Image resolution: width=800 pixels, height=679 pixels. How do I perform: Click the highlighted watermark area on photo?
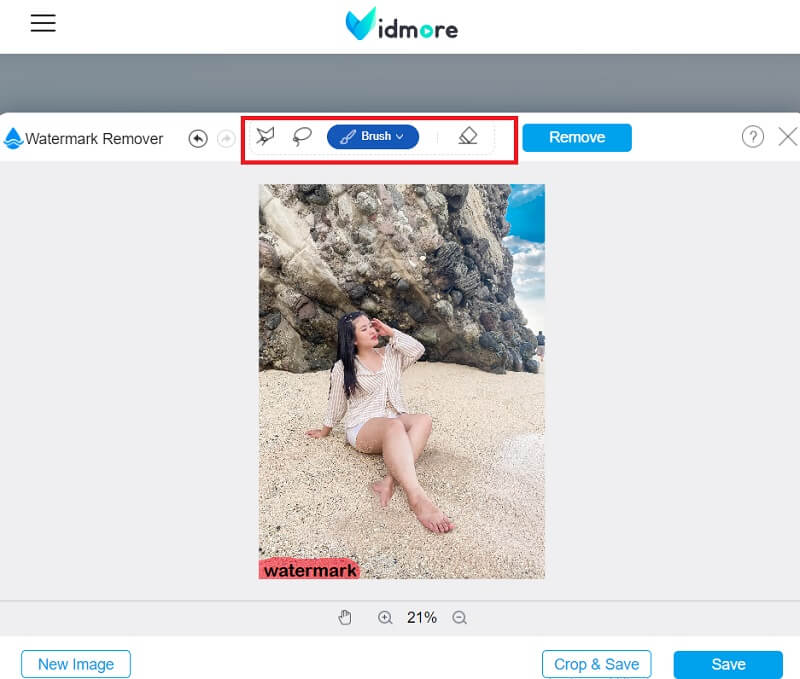pos(309,569)
